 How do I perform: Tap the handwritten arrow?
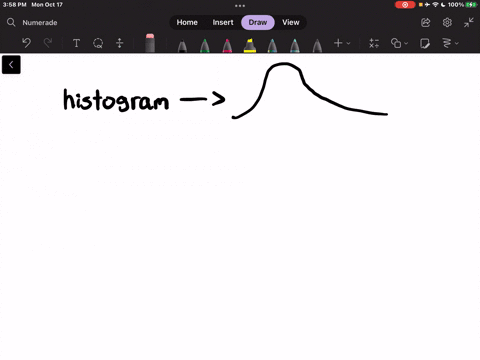pyautogui.click(x=202, y=99)
